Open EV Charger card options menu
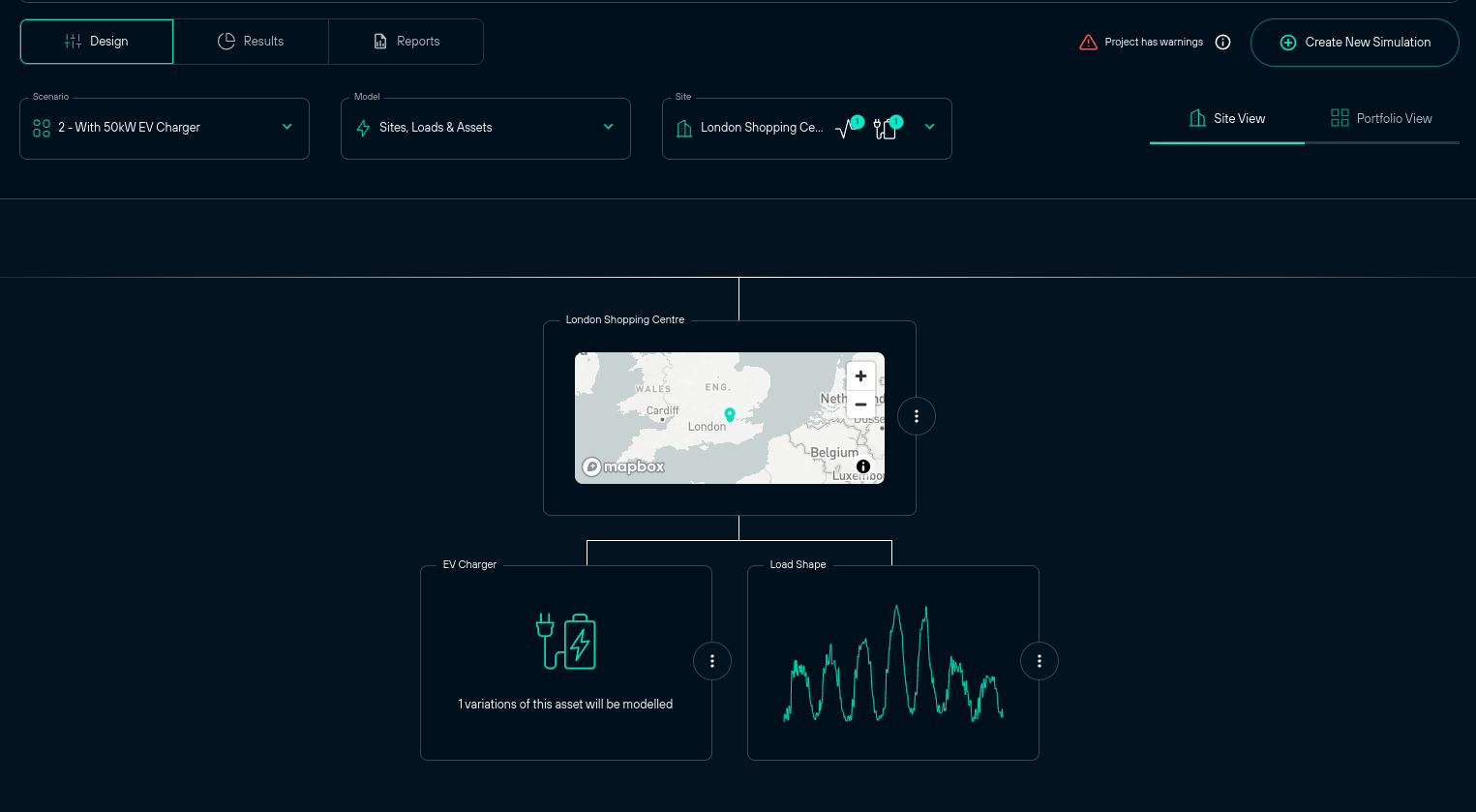 (712, 661)
